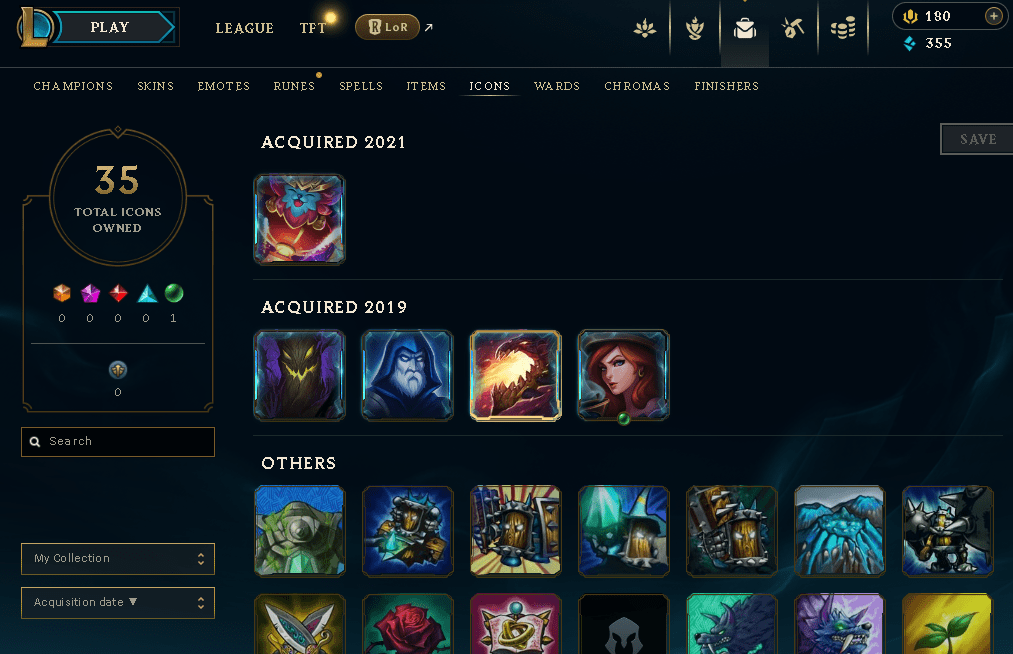Viewport: 1013px width, 654px height.
Task: Switch to the Champions tab
Action: click(73, 86)
